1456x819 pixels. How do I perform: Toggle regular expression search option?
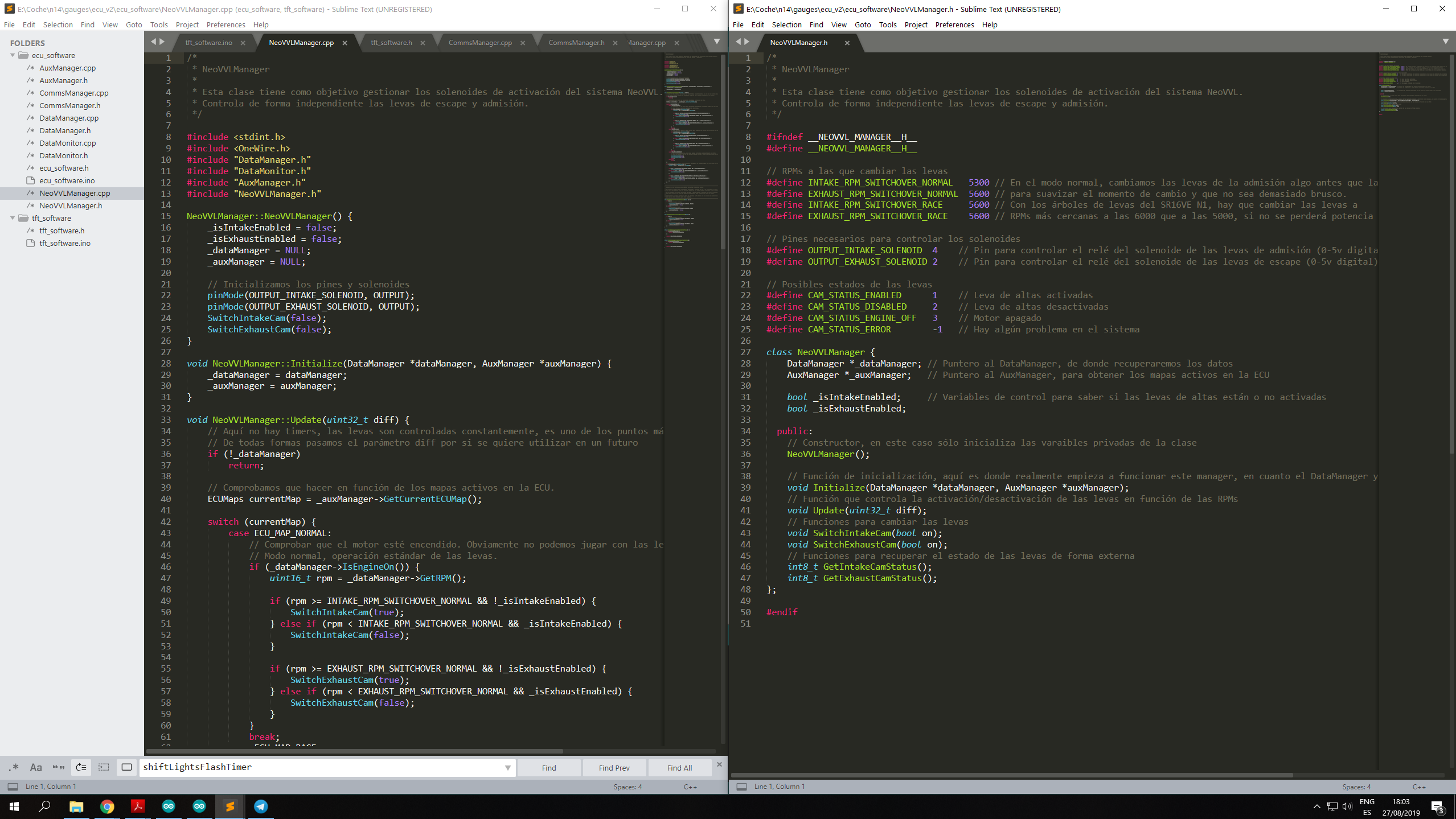click(14, 767)
